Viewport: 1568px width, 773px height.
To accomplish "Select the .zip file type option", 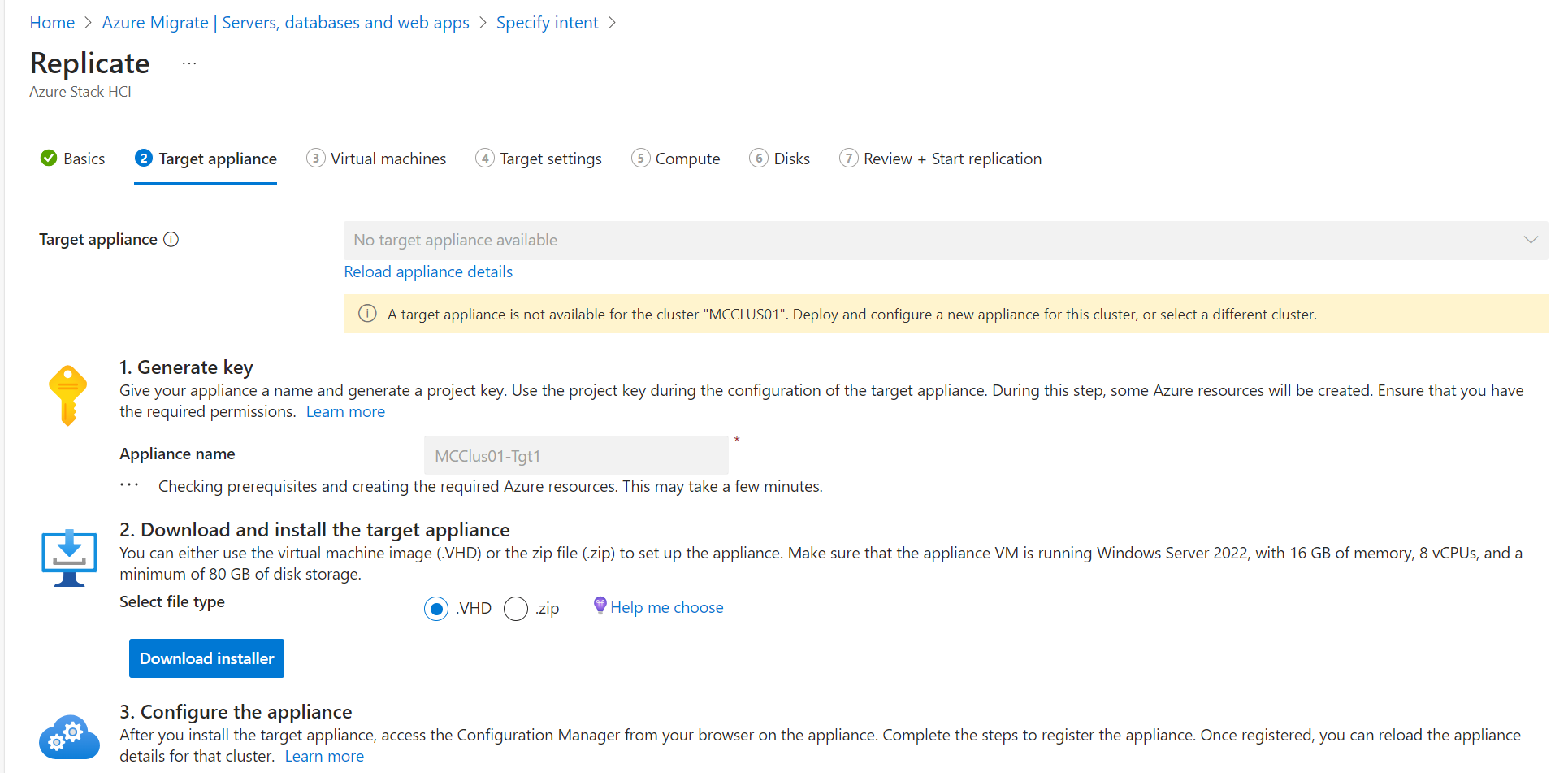I will 516,608.
